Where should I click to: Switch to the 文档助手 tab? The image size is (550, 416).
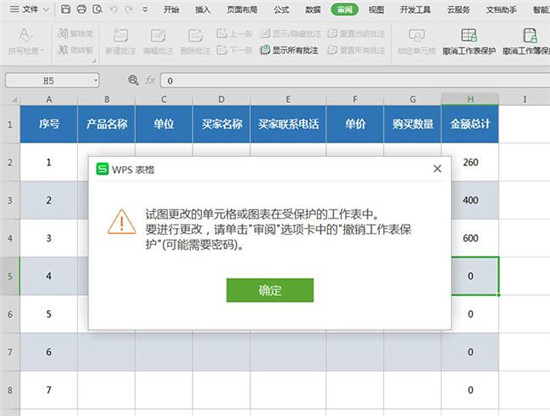[x=501, y=9]
